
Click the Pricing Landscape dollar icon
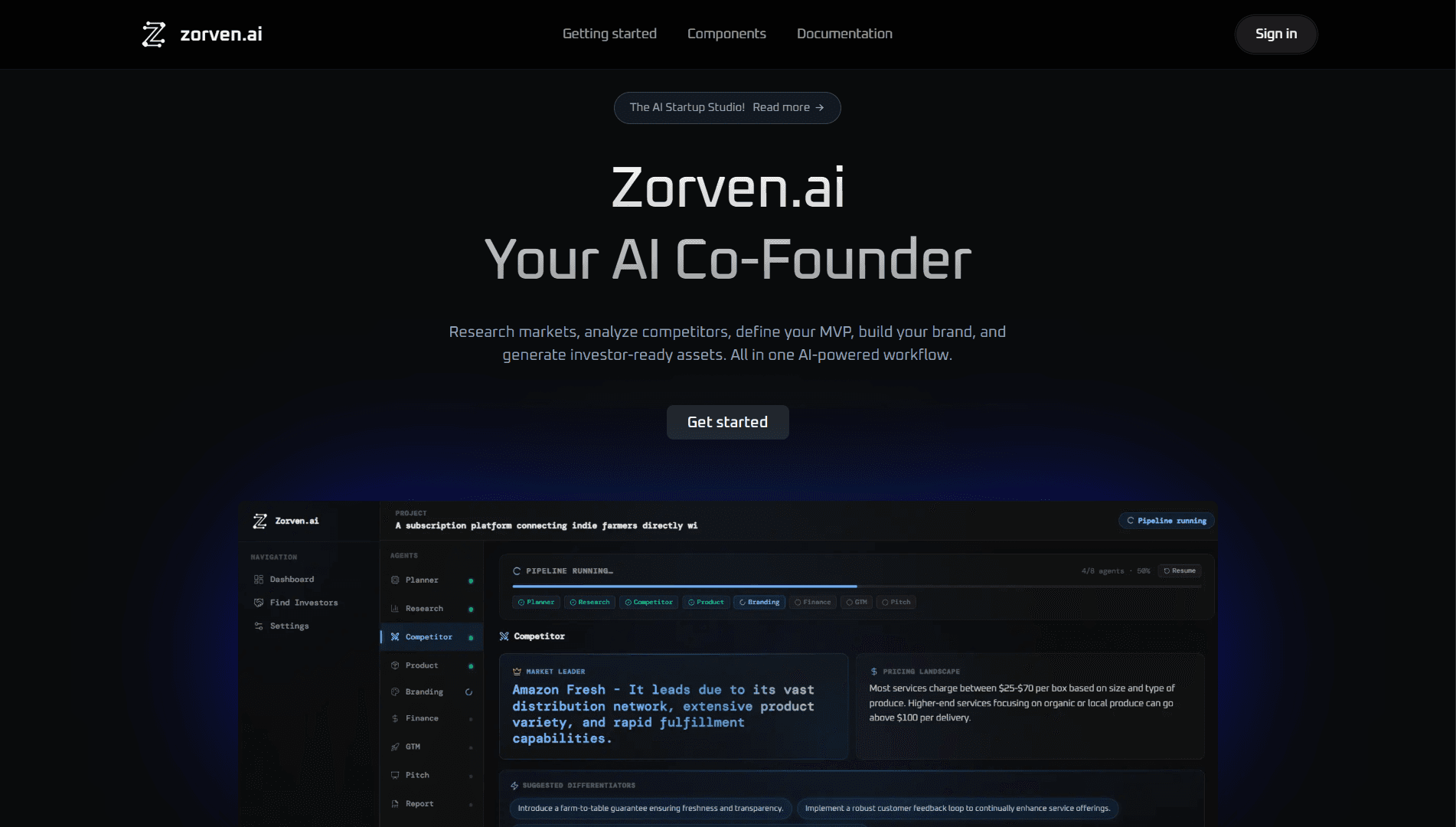coord(873,672)
